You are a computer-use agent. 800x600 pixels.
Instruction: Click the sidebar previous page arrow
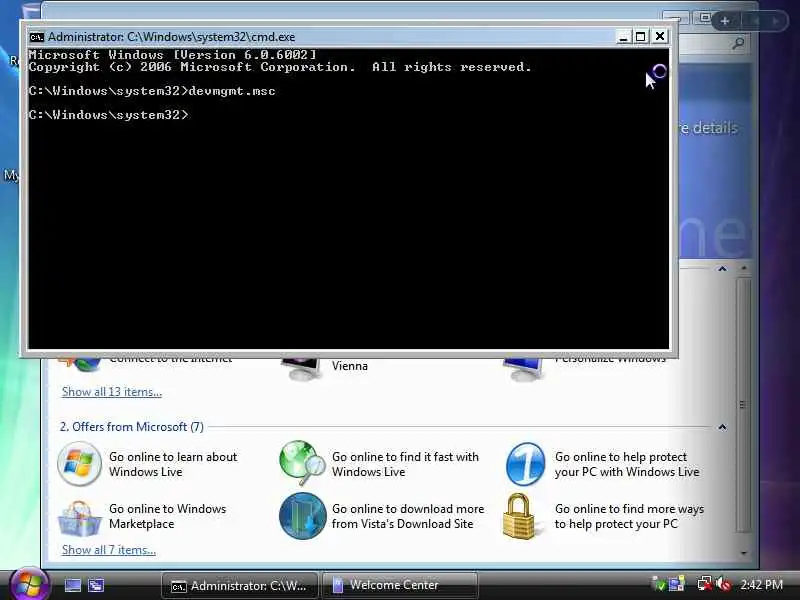[x=755, y=21]
